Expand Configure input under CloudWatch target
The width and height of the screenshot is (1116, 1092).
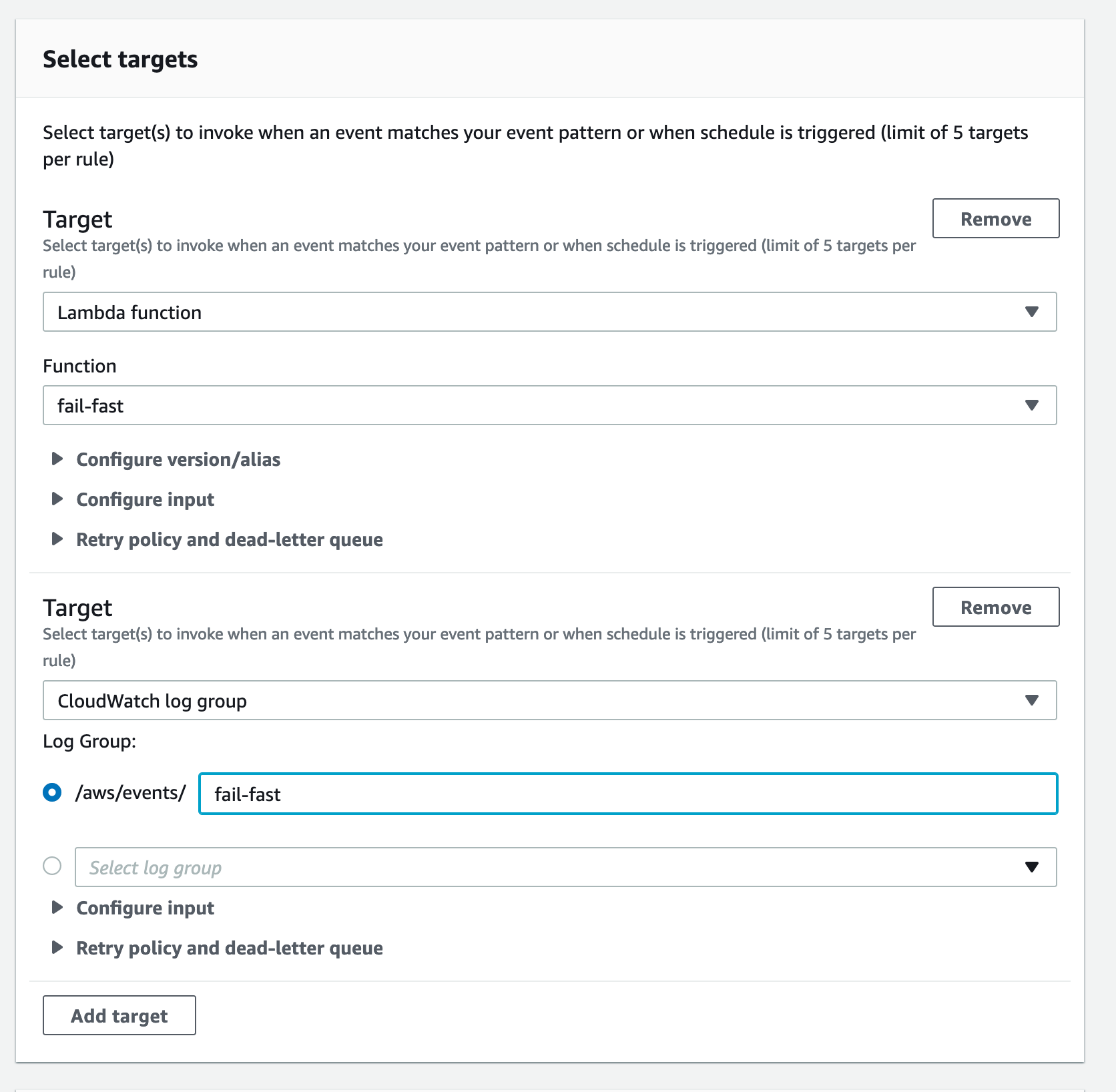[145, 908]
